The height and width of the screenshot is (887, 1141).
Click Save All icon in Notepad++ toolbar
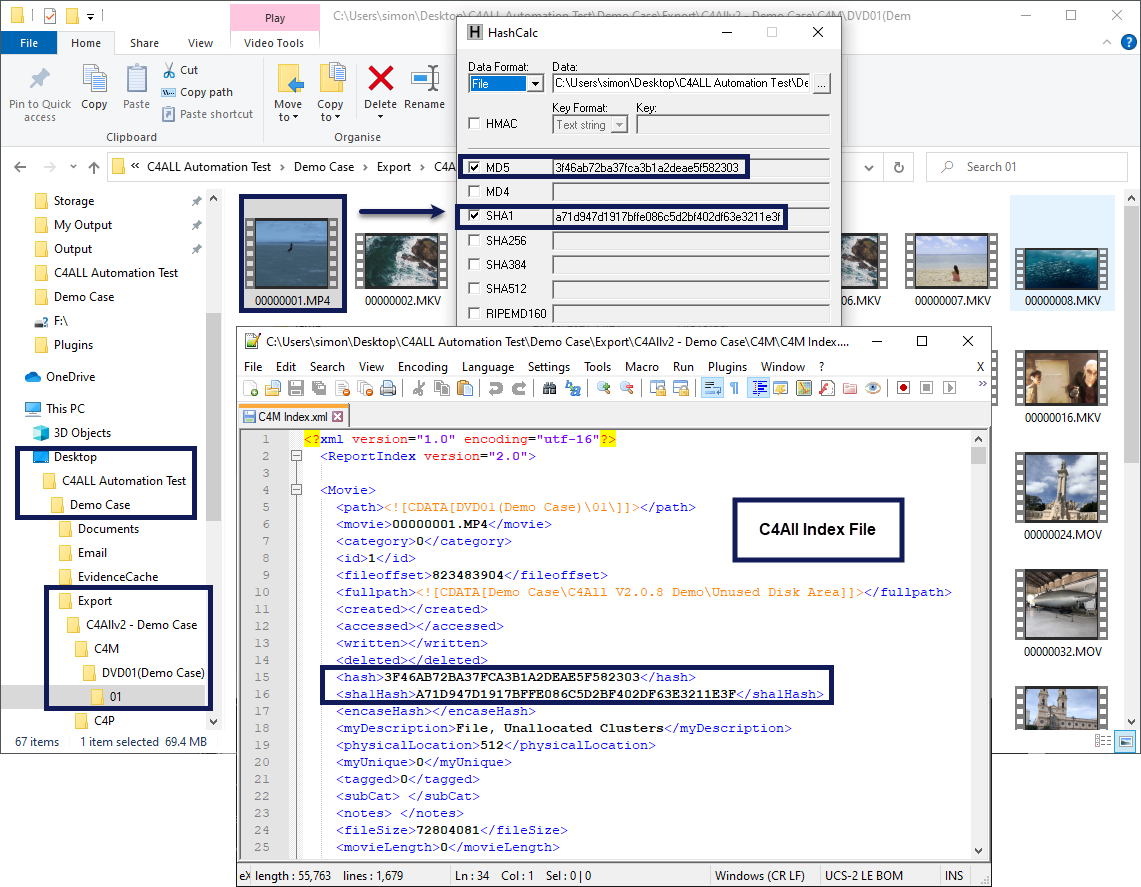click(x=319, y=389)
